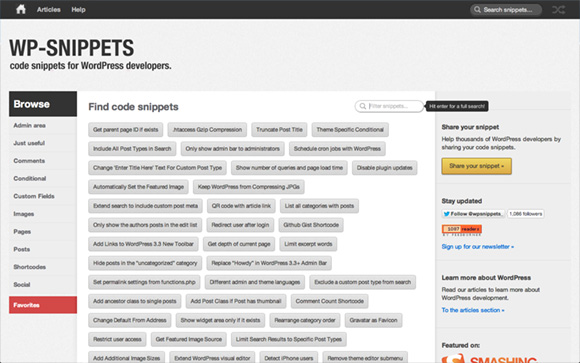Open Show number of queries and page load time
The width and height of the screenshot is (580, 363).
point(289,168)
